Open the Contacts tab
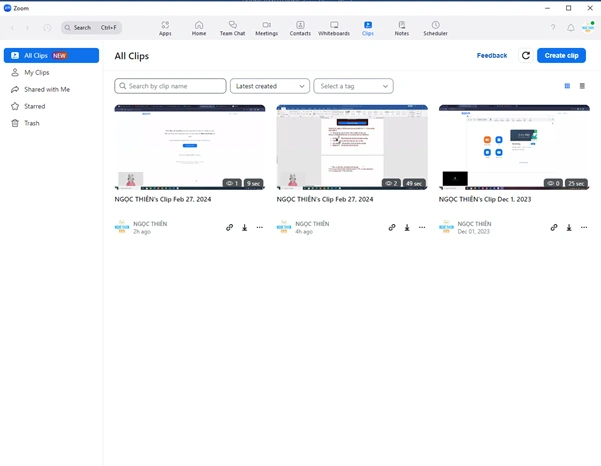 [x=300, y=28]
